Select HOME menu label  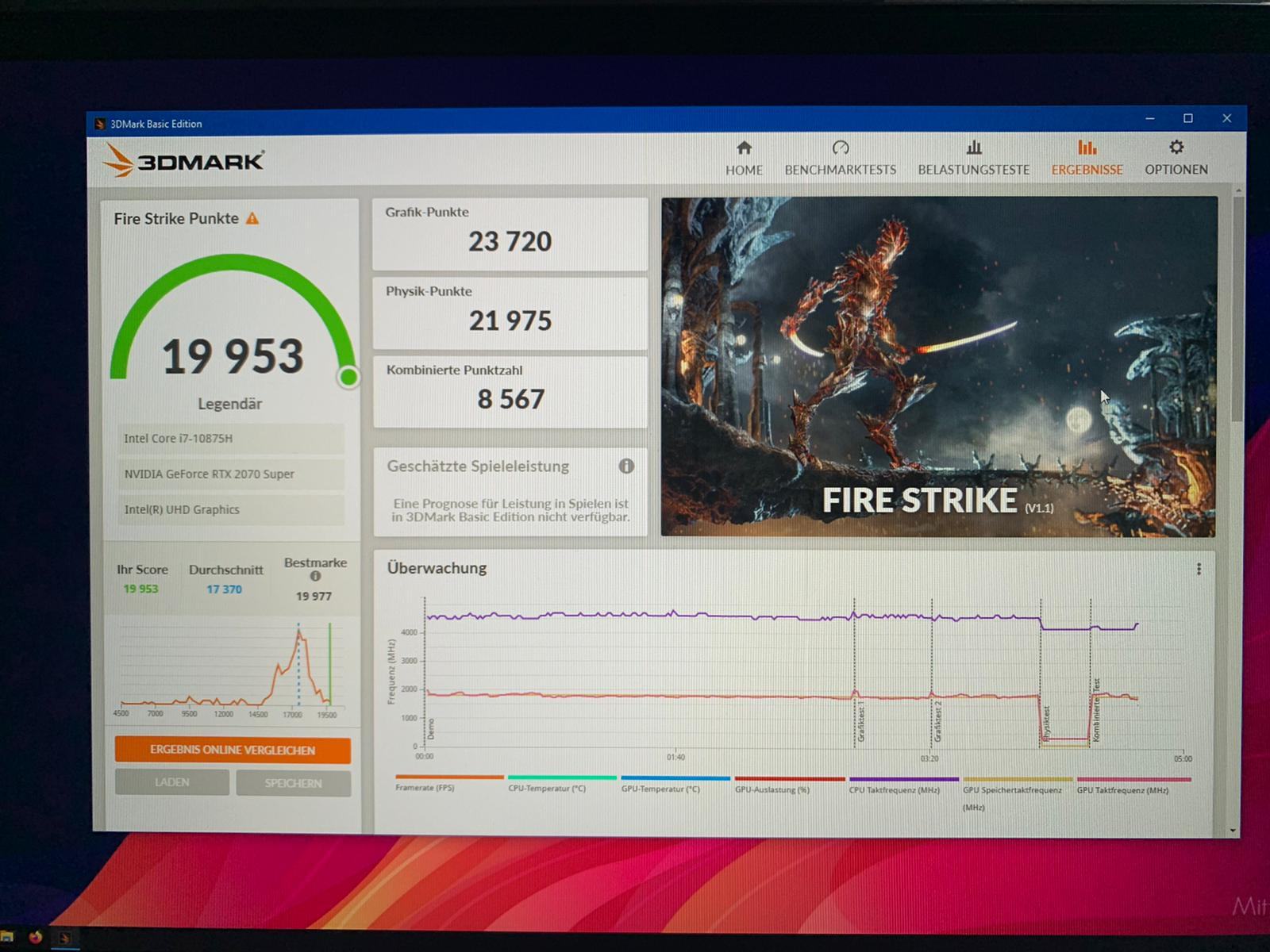(744, 170)
